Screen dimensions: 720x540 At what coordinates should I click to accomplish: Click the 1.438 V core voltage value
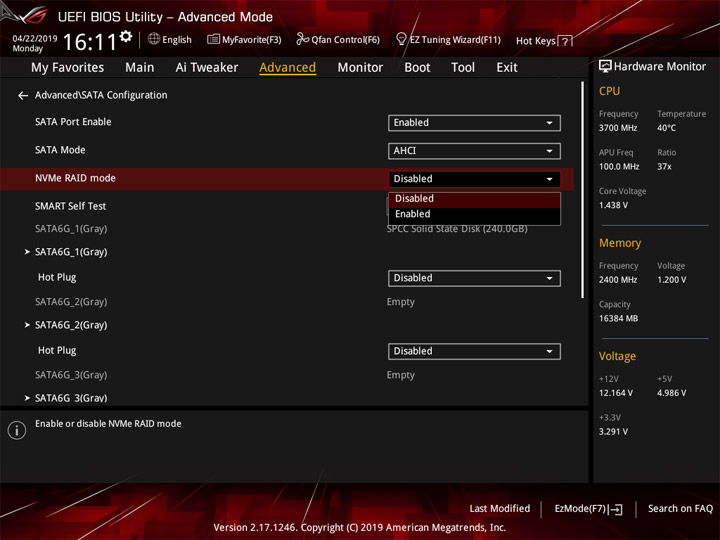pyautogui.click(x=613, y=205)
